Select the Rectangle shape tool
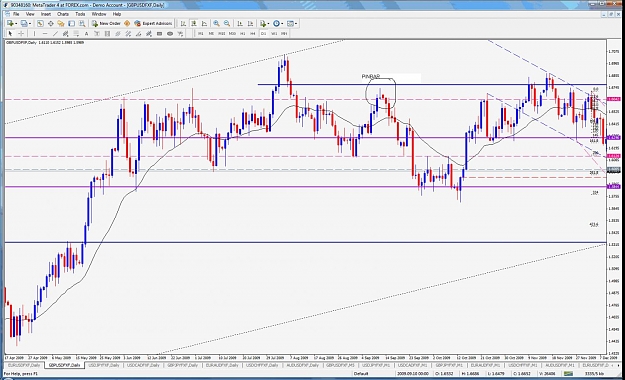Image resolution: width=625 pixels, height=380 pixels. click(x=159, y=33)
